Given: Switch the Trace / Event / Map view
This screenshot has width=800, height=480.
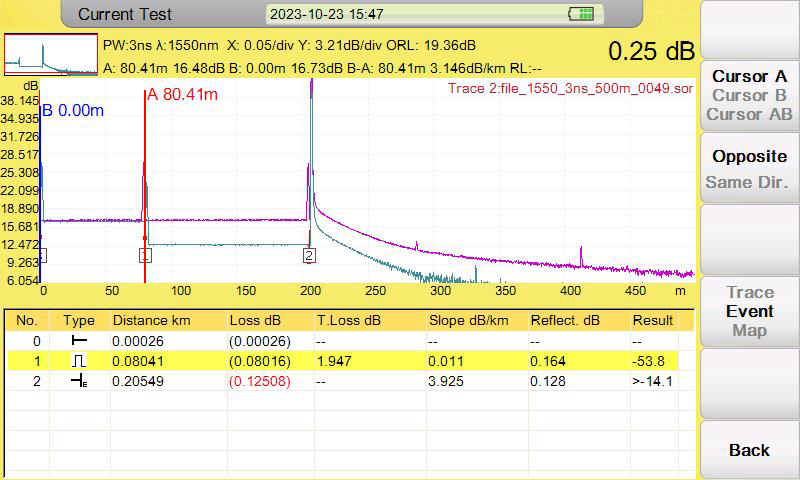Looking at the screenshot, I should 748,311.
